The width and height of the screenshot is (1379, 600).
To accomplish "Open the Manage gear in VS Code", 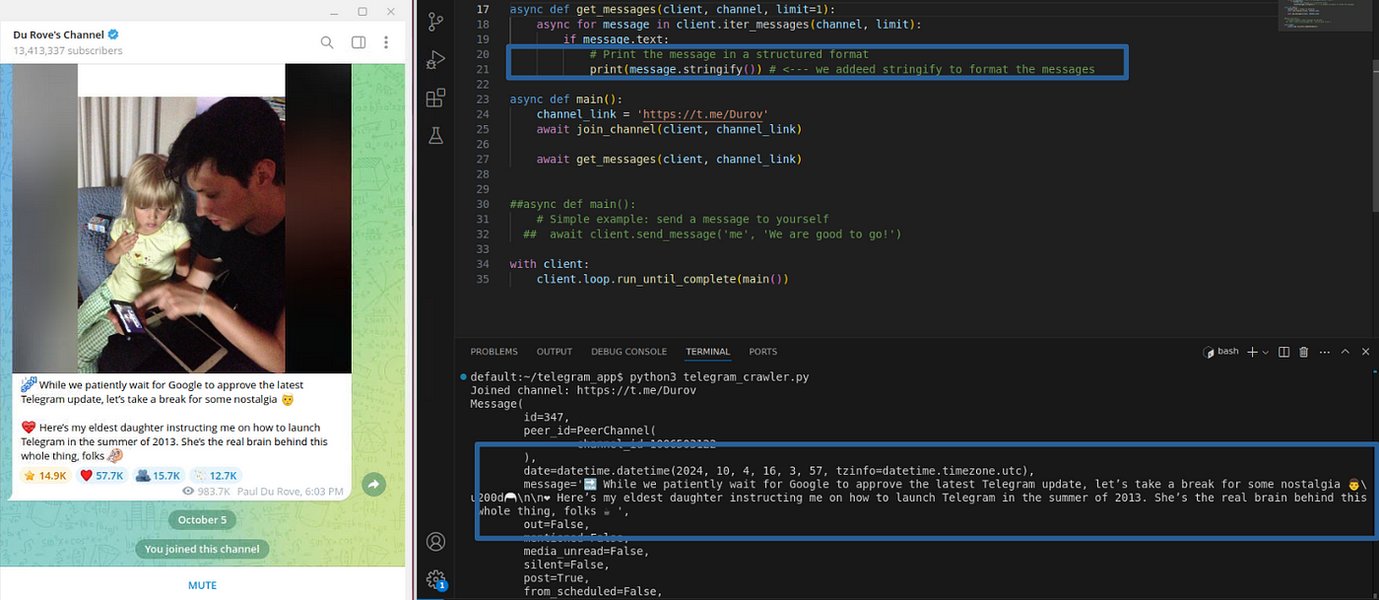I will [x=436, y=579].
